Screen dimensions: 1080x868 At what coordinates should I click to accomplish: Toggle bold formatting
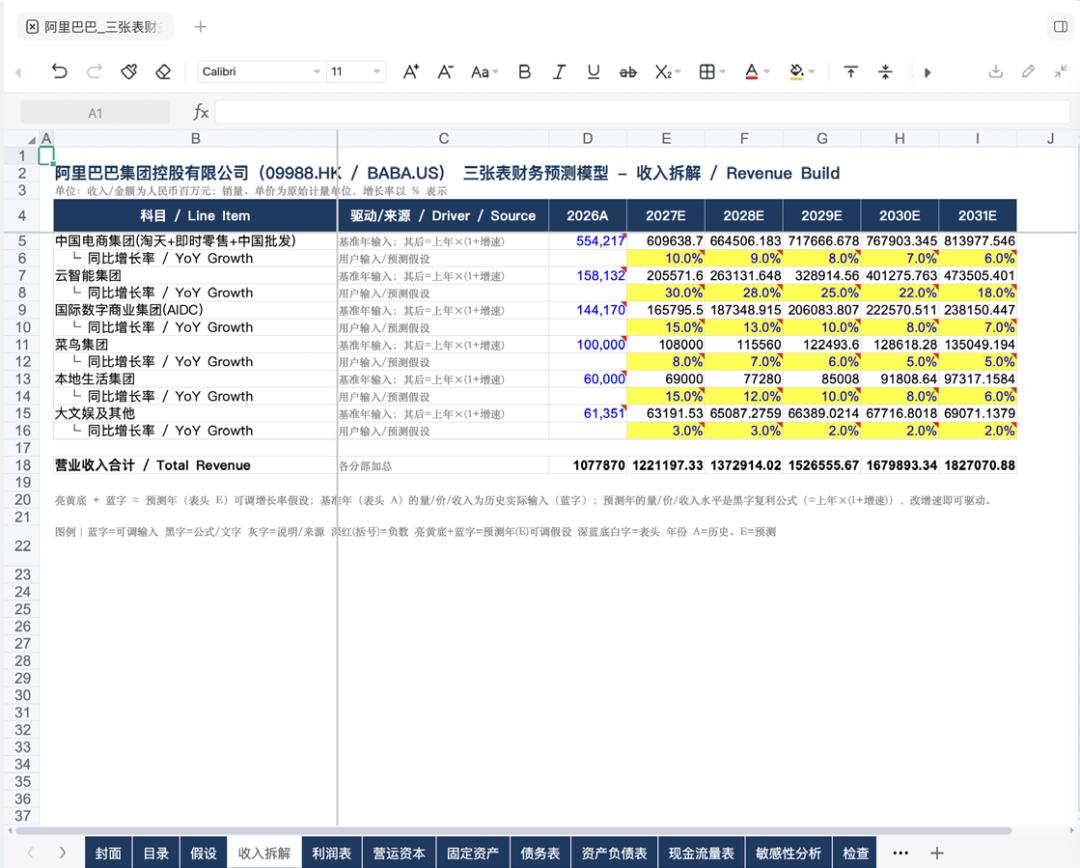pyautogui.click(x=524, y=72)
